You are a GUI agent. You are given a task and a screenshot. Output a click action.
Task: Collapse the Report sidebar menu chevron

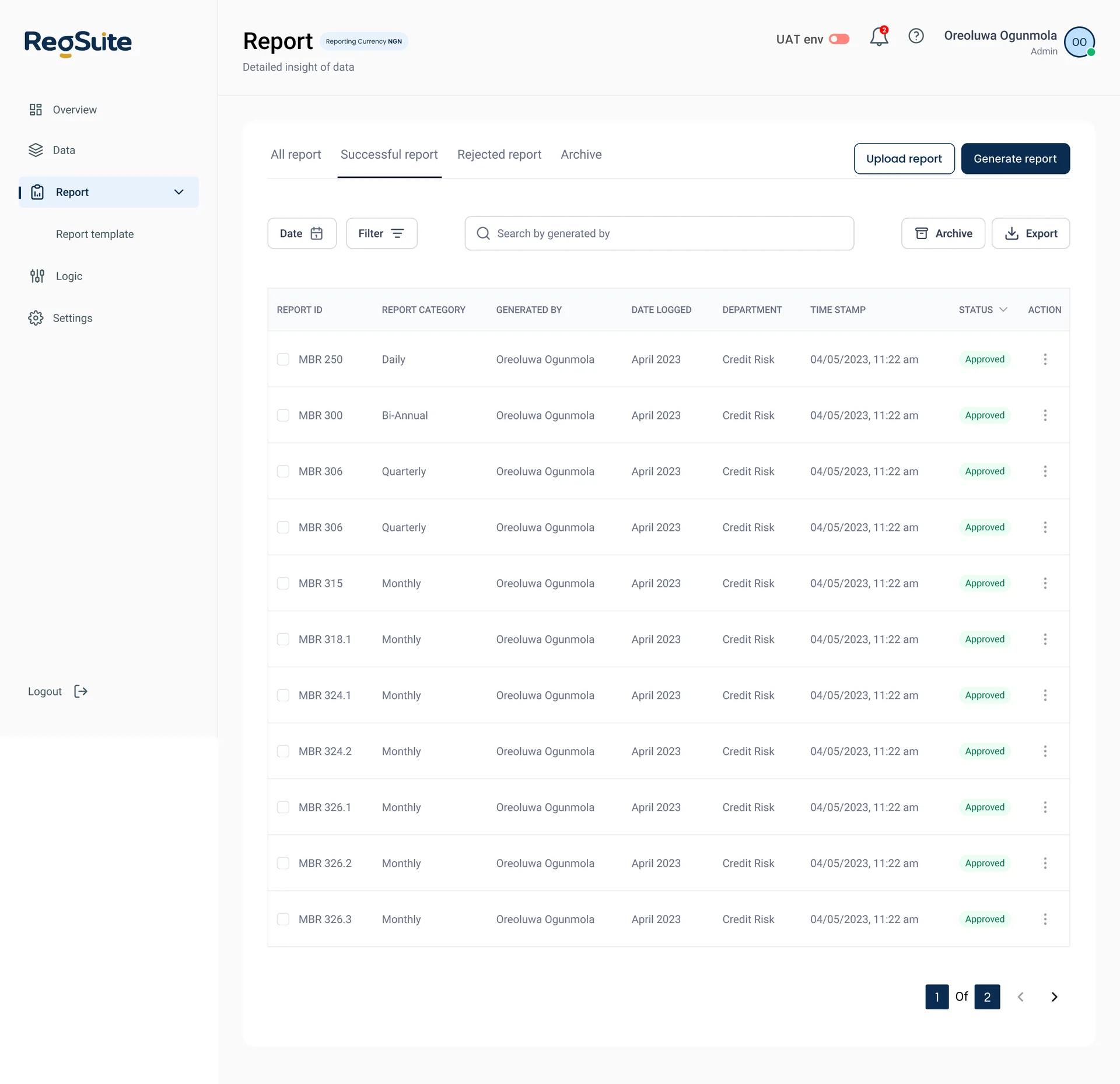pos(178,192)
